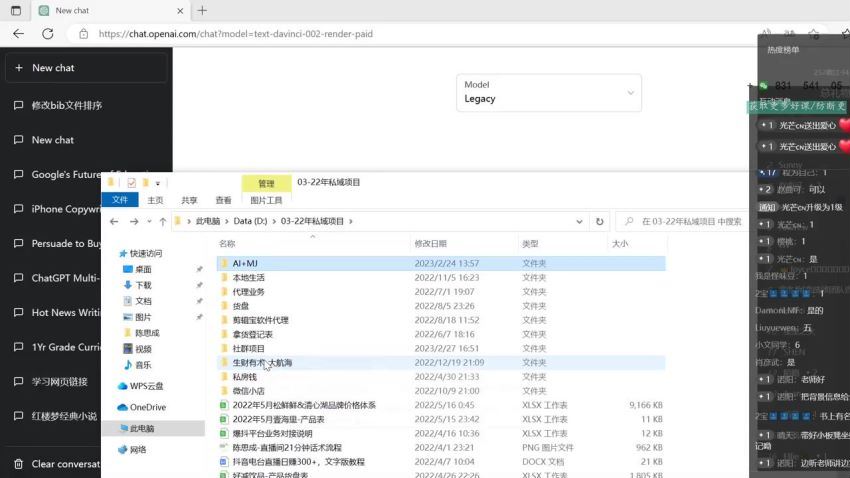The width and height of the screenshot is (850, 478).
Task: Click the properties checkmark quick access icon
Action: click(131, 183)
